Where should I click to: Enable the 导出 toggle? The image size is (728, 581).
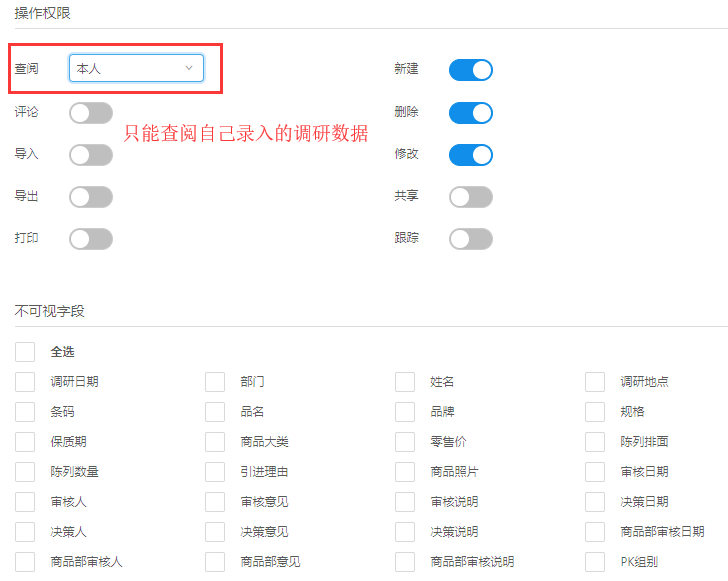coord(91,197)
